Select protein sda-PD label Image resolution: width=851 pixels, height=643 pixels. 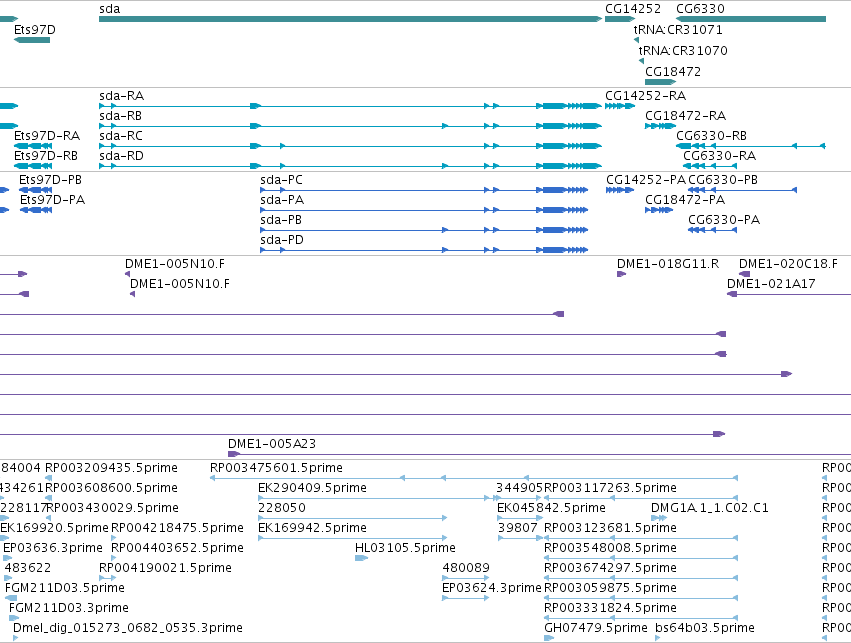(x=282, y=240)
